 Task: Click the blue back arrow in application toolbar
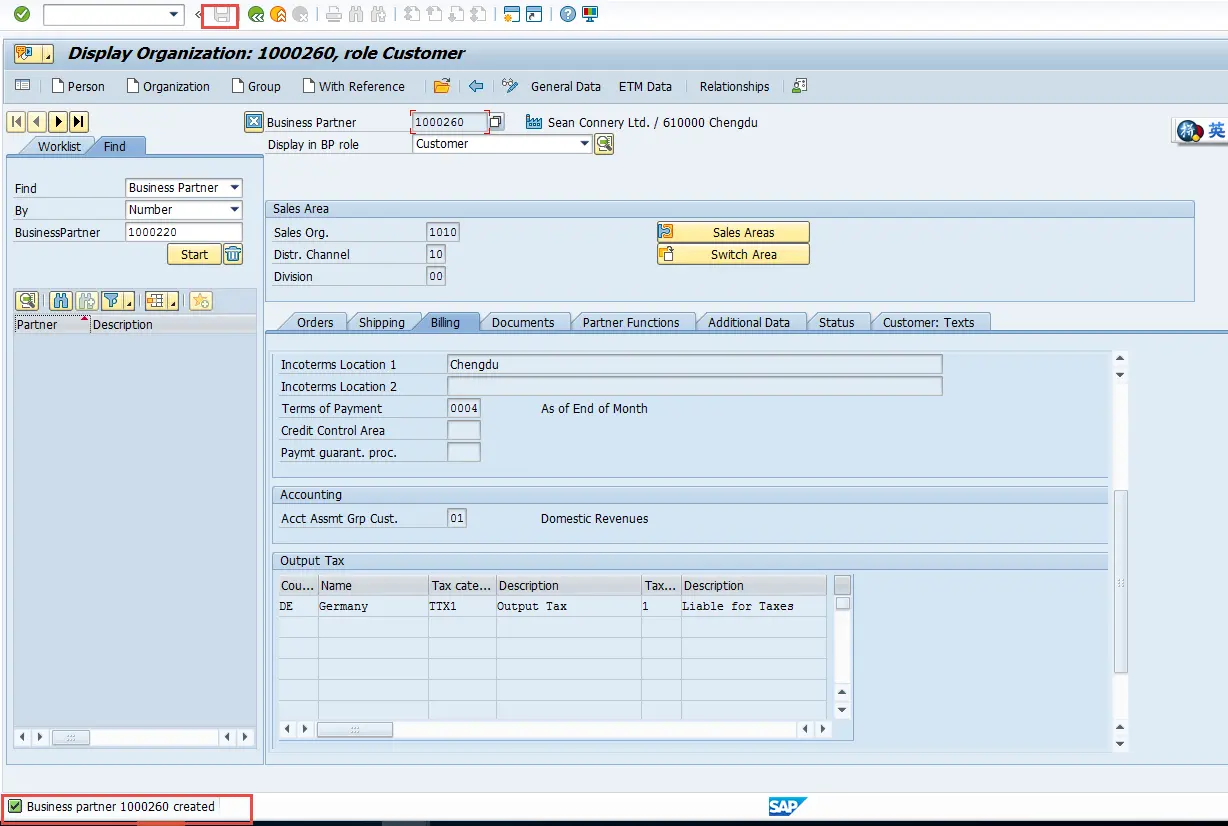pos(476,86)
